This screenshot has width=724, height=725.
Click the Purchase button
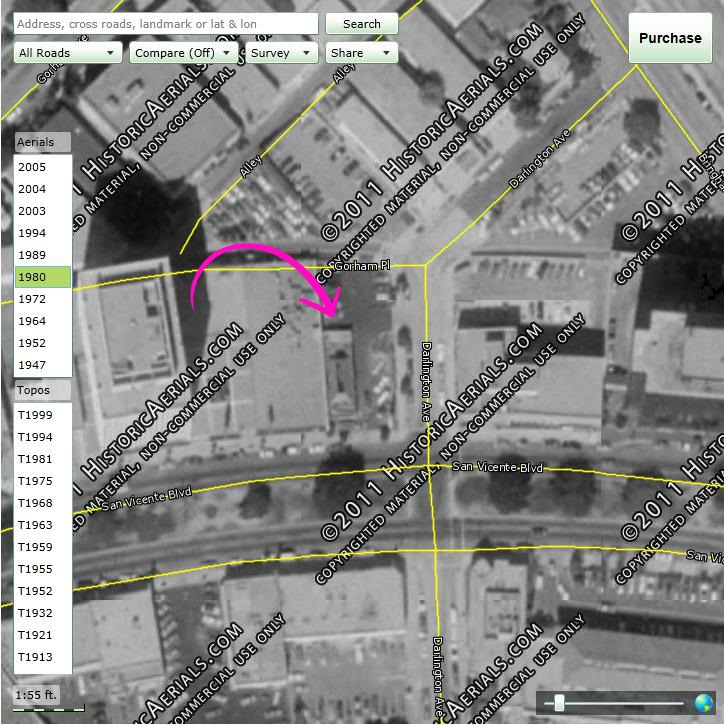670,38
